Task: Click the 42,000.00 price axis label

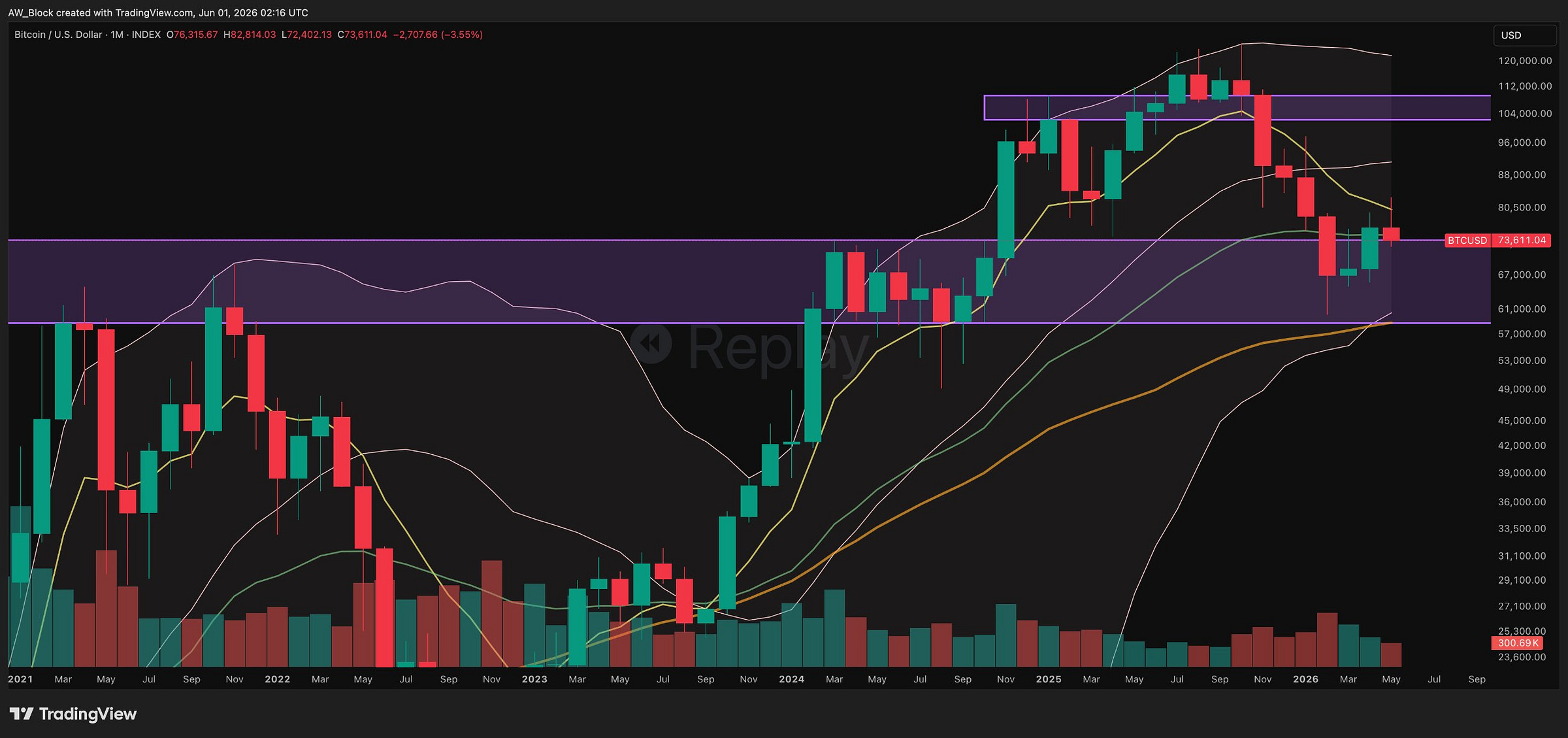Action: point(1522,446)
